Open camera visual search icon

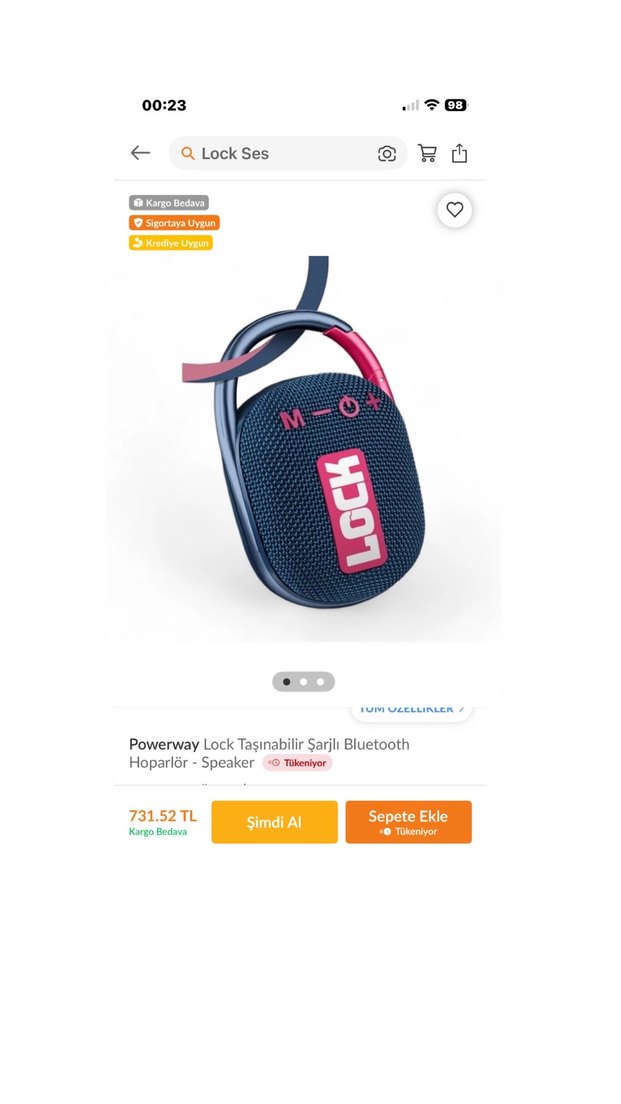387,153
